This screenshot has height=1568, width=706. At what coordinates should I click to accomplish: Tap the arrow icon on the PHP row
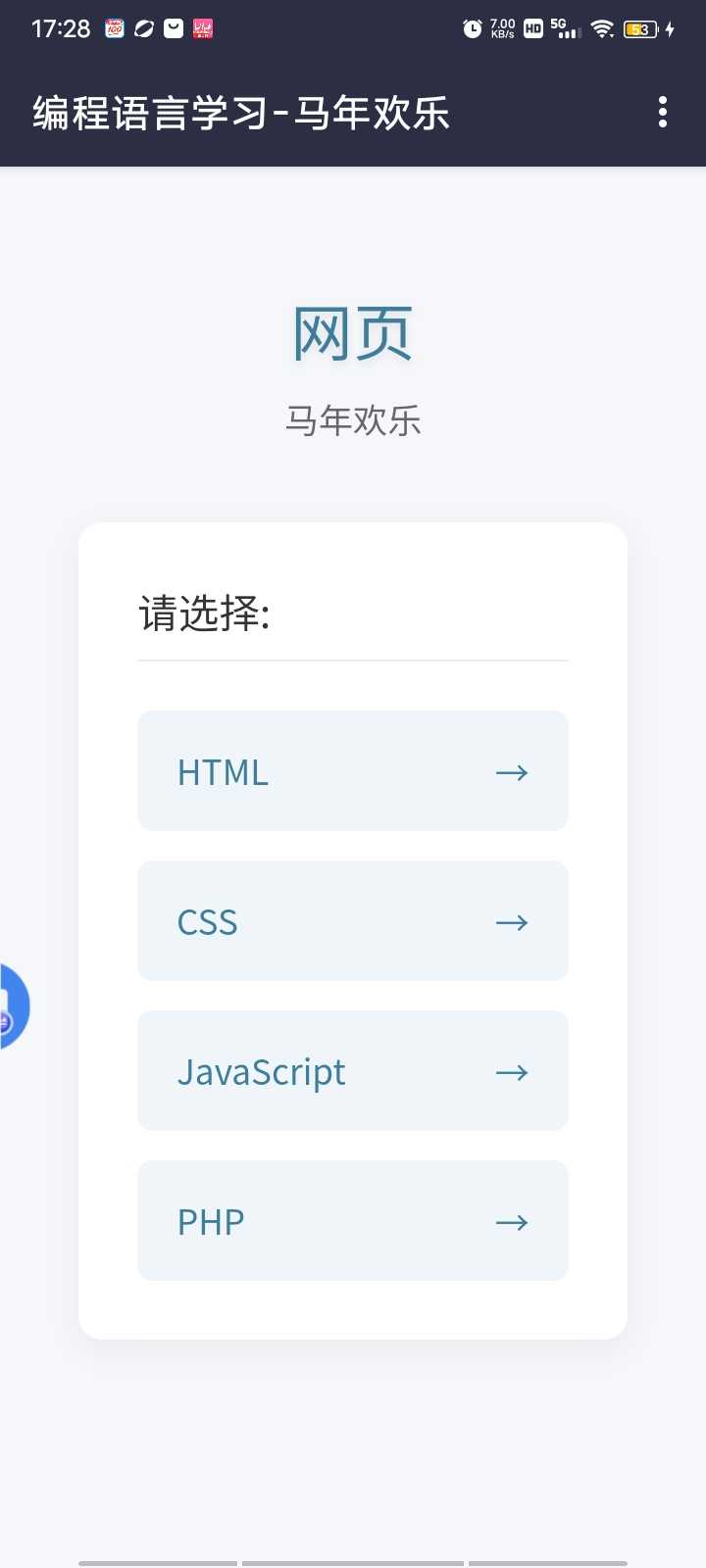click(512, 1222)
